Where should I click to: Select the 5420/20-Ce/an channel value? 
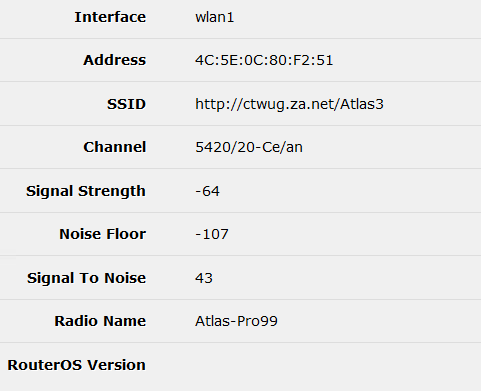(249, 147)
